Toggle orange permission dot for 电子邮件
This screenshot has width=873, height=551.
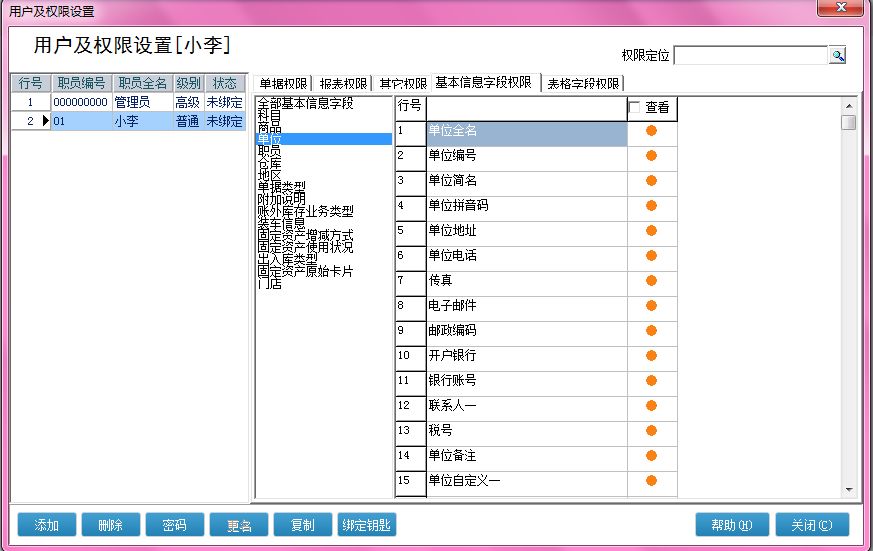[x=651, y=306]
